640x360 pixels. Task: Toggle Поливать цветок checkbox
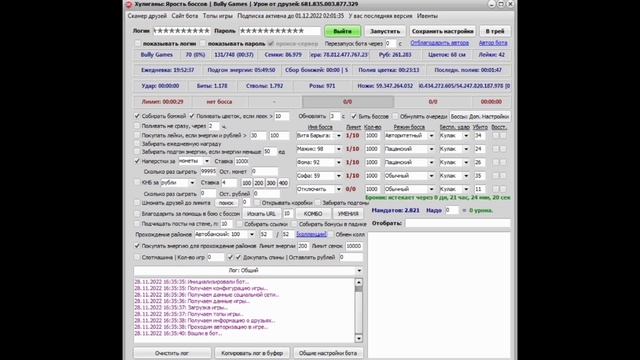pyautogui.click(x=192, y=116)
